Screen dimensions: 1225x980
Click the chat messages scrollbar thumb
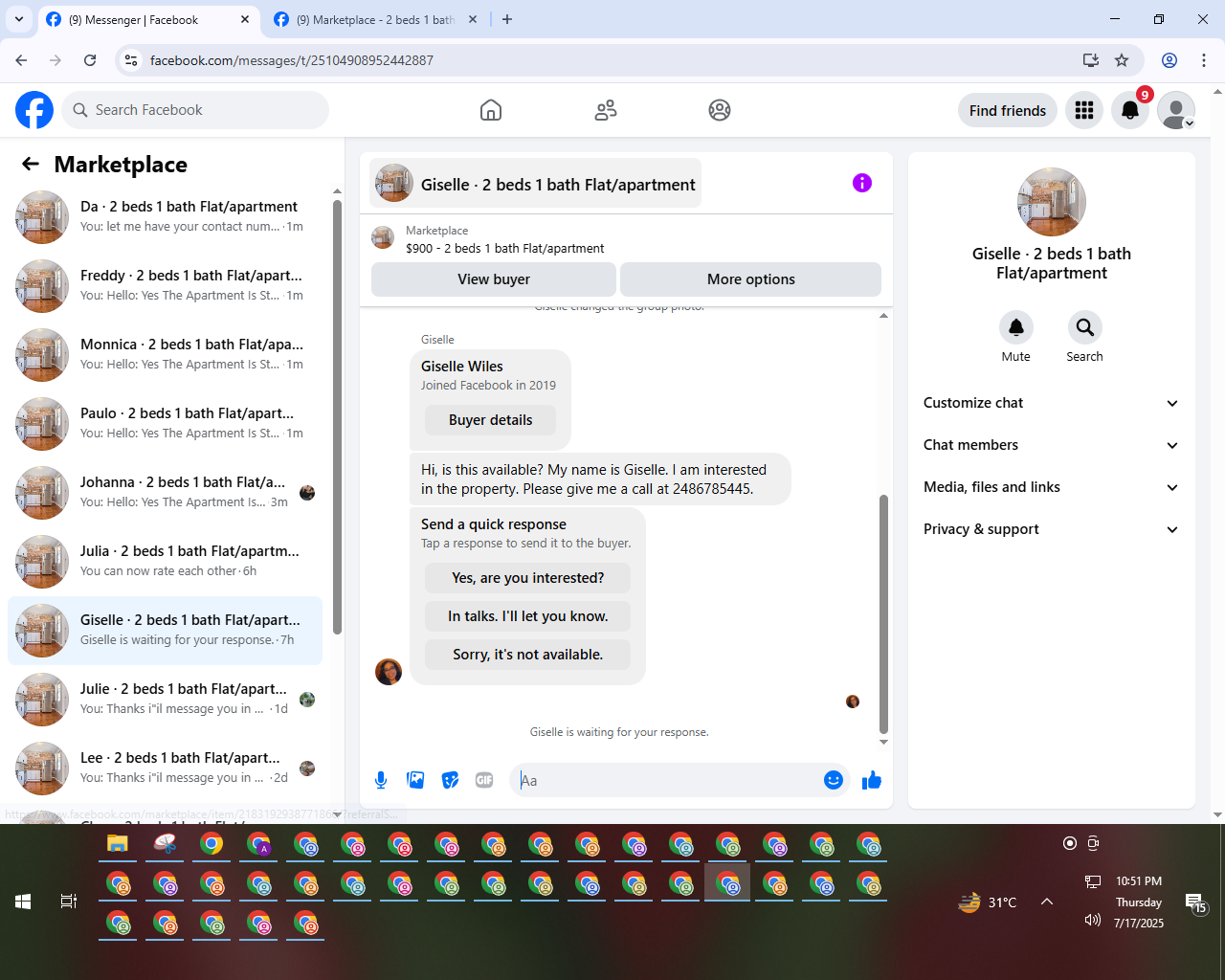883,613
